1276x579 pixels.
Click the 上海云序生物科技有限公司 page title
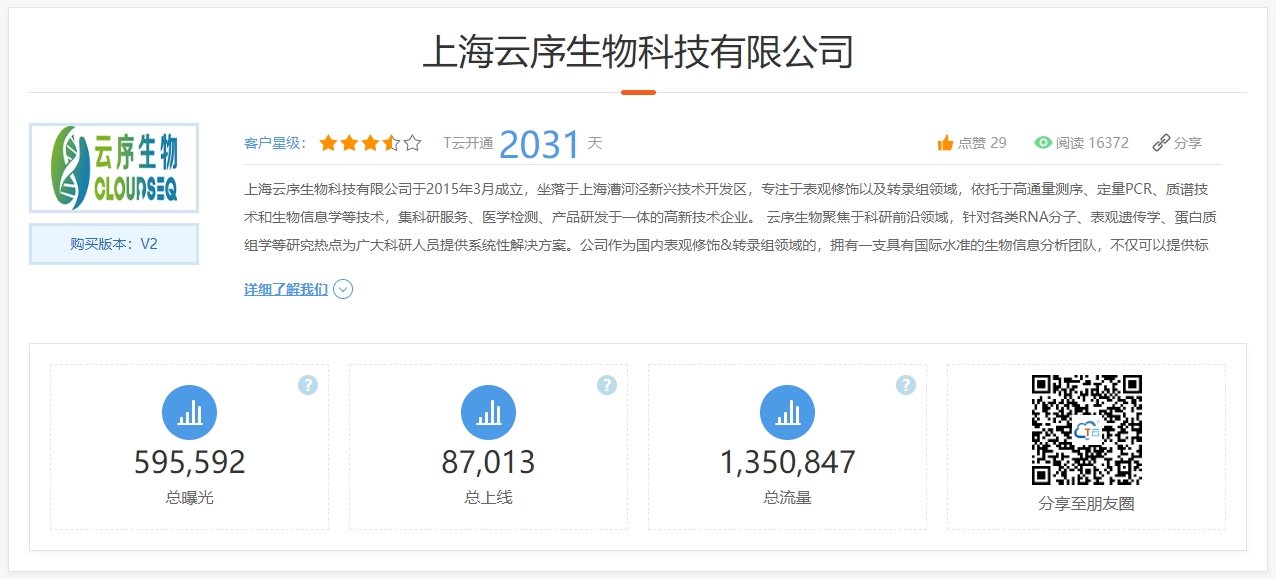coord(638,52)
